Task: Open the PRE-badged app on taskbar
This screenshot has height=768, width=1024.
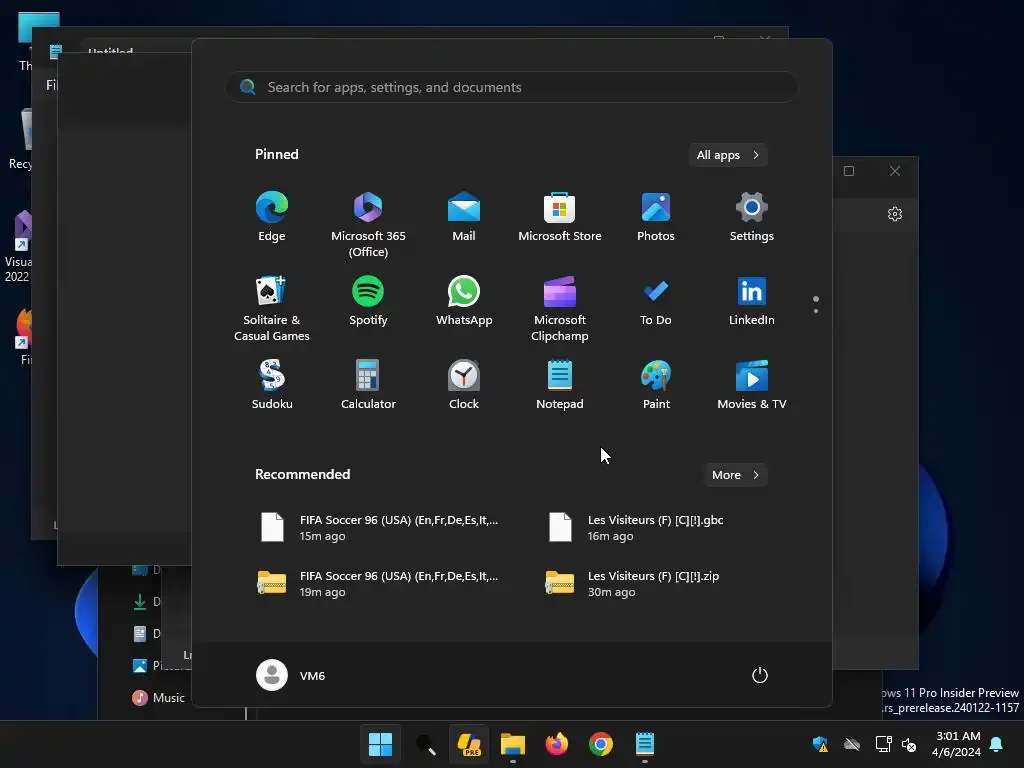Action: tap(469, 744)
